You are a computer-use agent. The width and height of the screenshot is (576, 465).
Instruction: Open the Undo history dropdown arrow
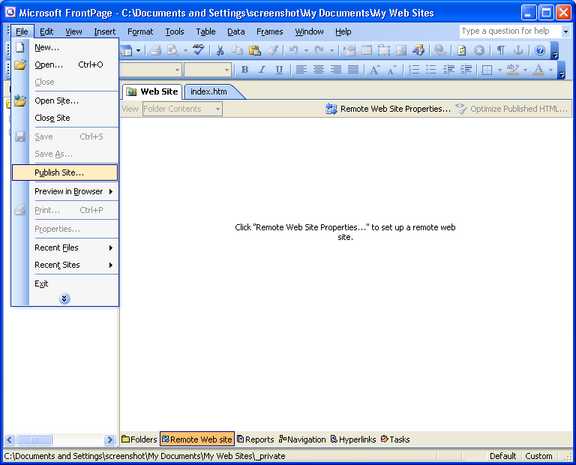[x=306, y=51]
